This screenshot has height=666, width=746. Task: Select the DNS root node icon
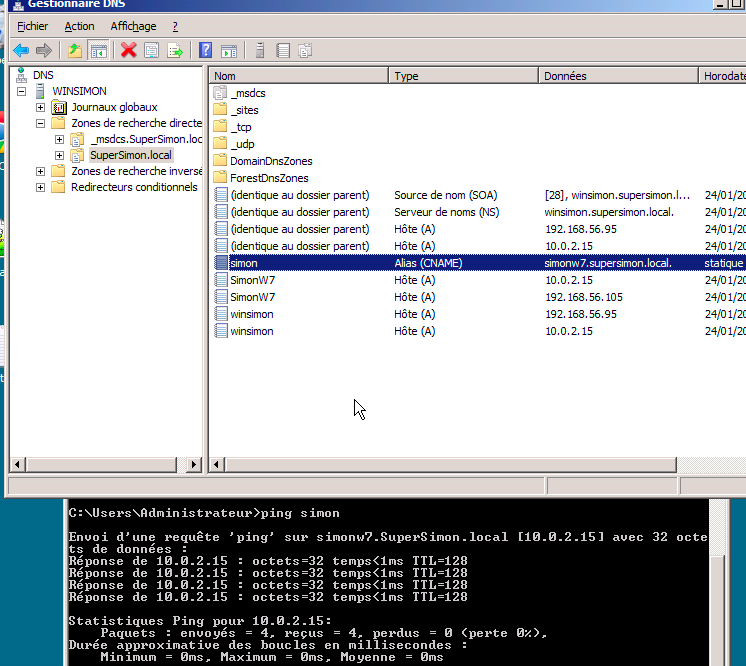[21, 75]
